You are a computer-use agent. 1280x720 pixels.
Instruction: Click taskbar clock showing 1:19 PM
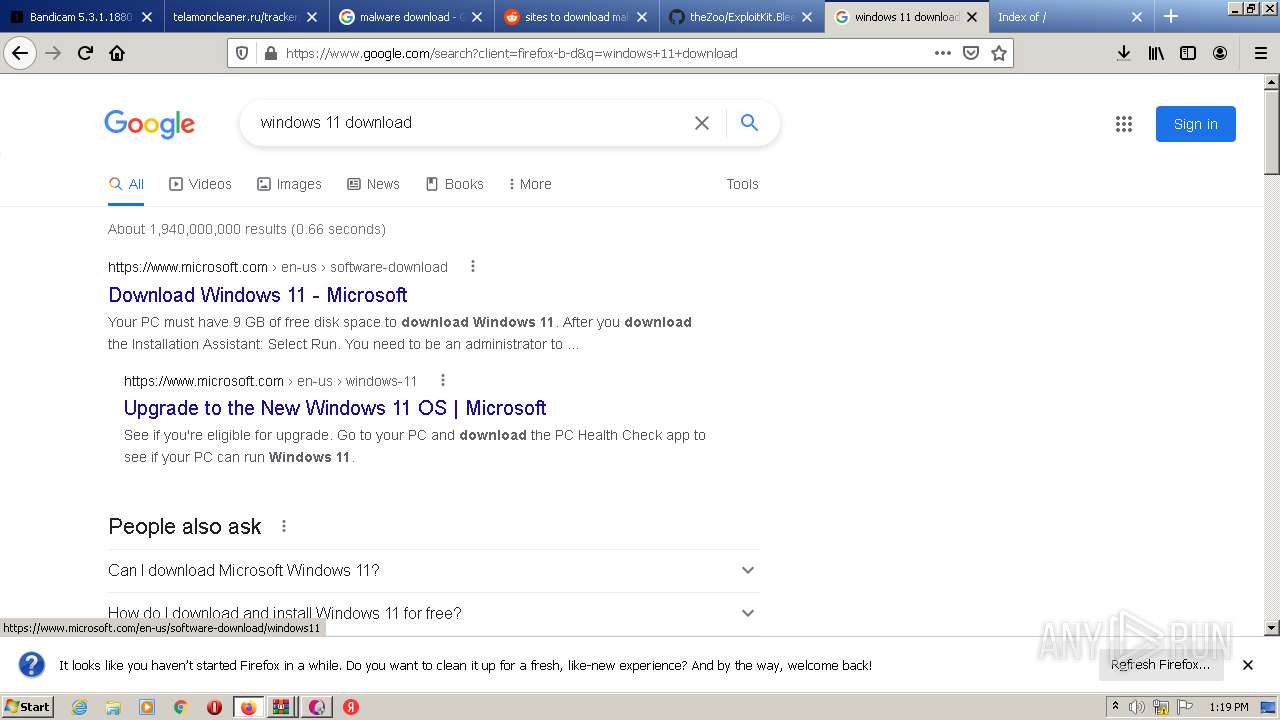(1229, 707)
